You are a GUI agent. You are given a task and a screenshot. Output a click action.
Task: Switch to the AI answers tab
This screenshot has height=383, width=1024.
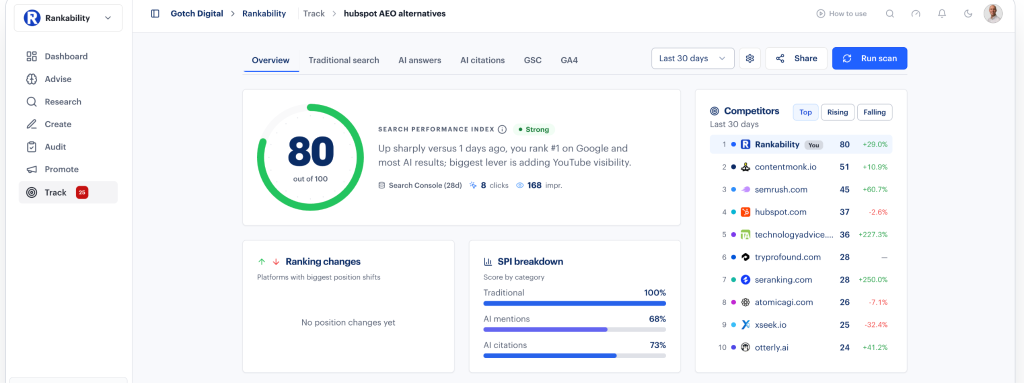coord(420,60)
